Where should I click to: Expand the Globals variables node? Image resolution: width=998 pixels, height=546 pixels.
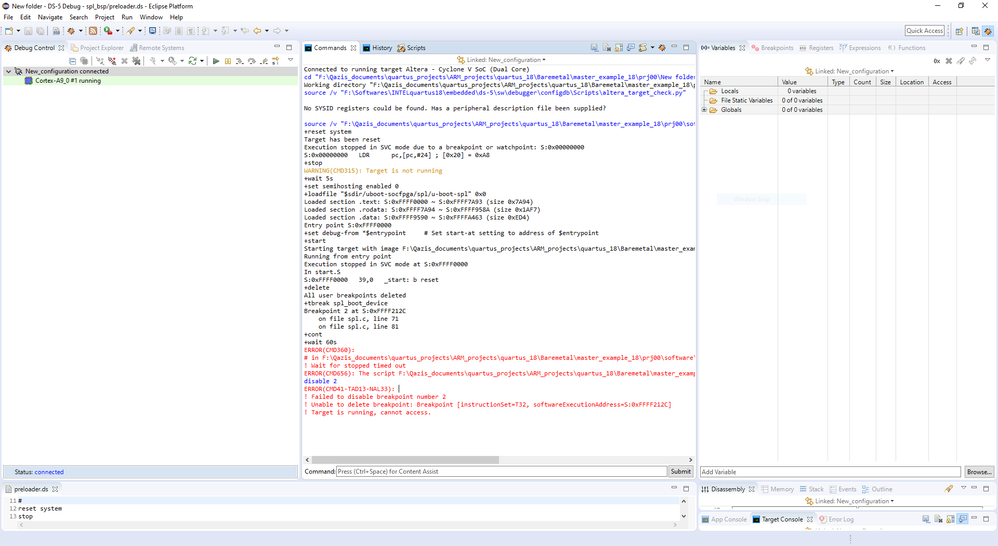click(x=704, y=110)
